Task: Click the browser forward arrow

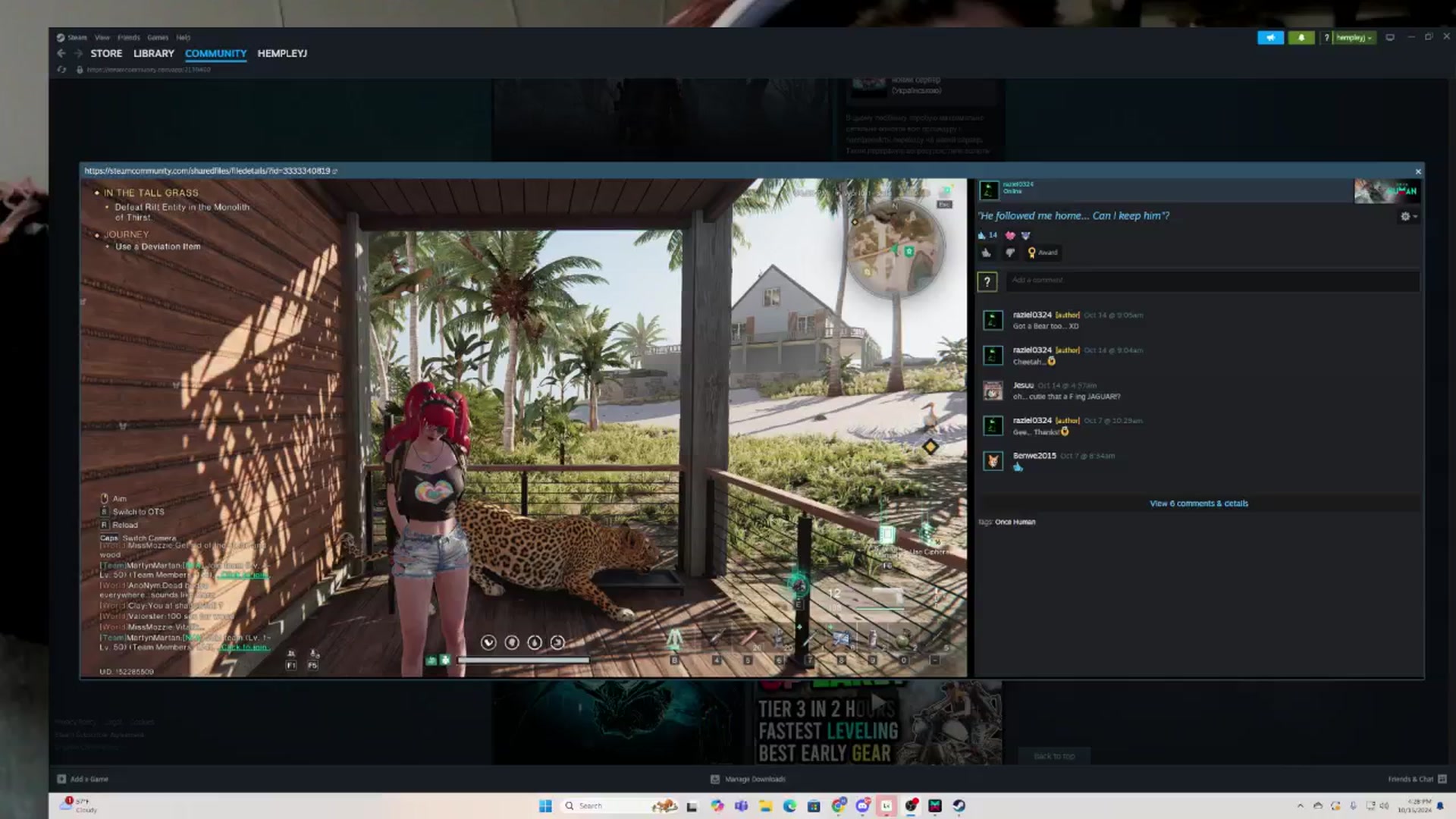Action: coord(78,54)
